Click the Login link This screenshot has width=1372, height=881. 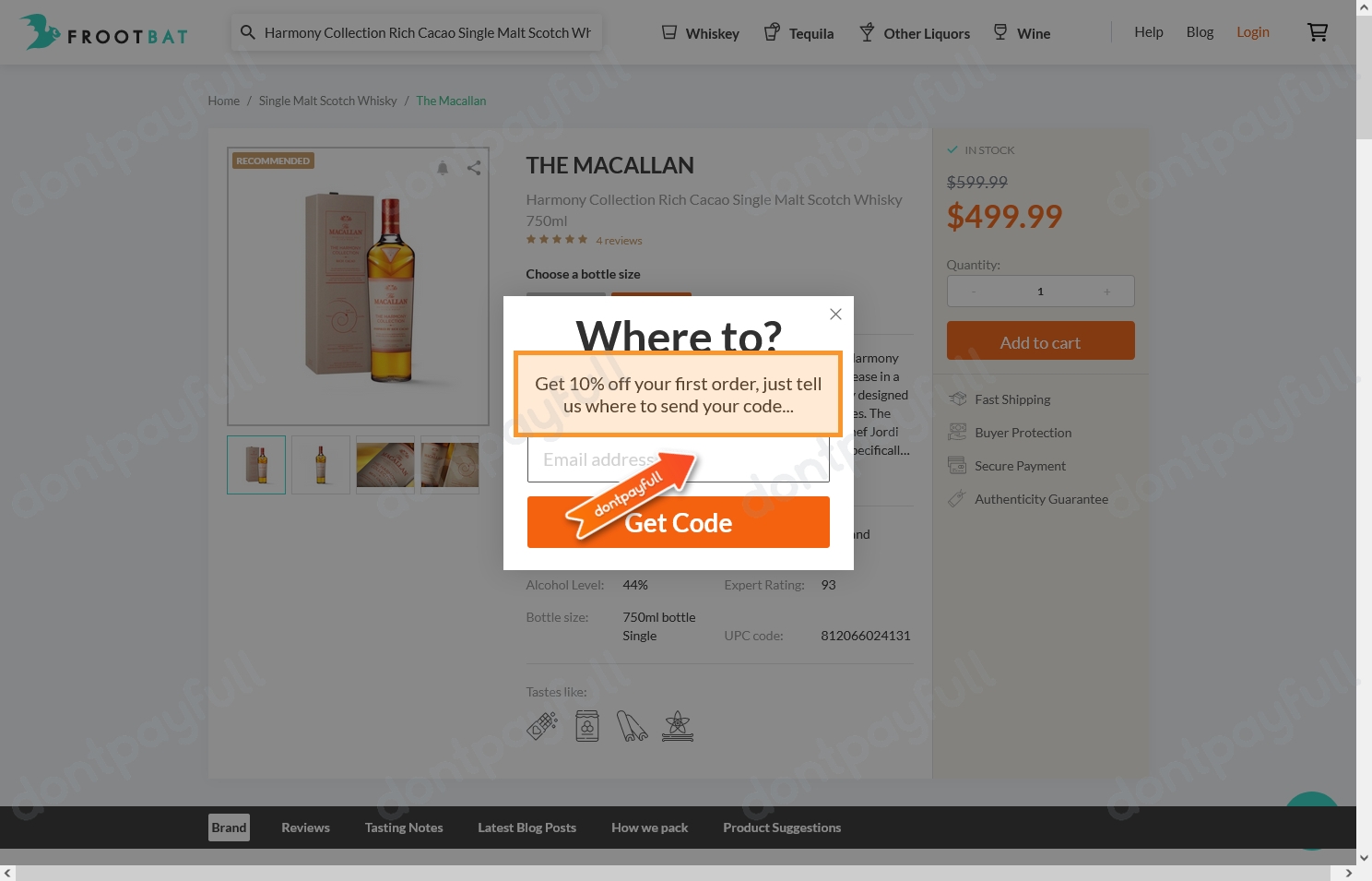(1252, 32)
